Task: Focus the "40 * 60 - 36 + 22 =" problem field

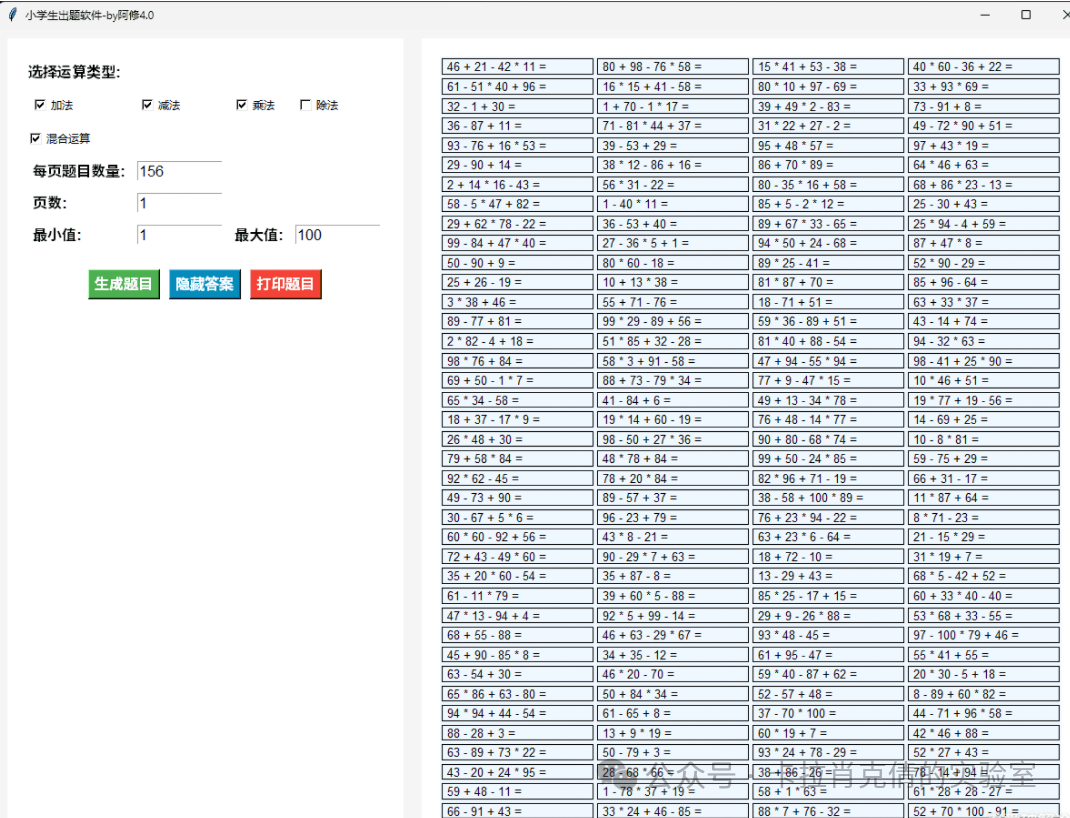Action: point(983,67)
